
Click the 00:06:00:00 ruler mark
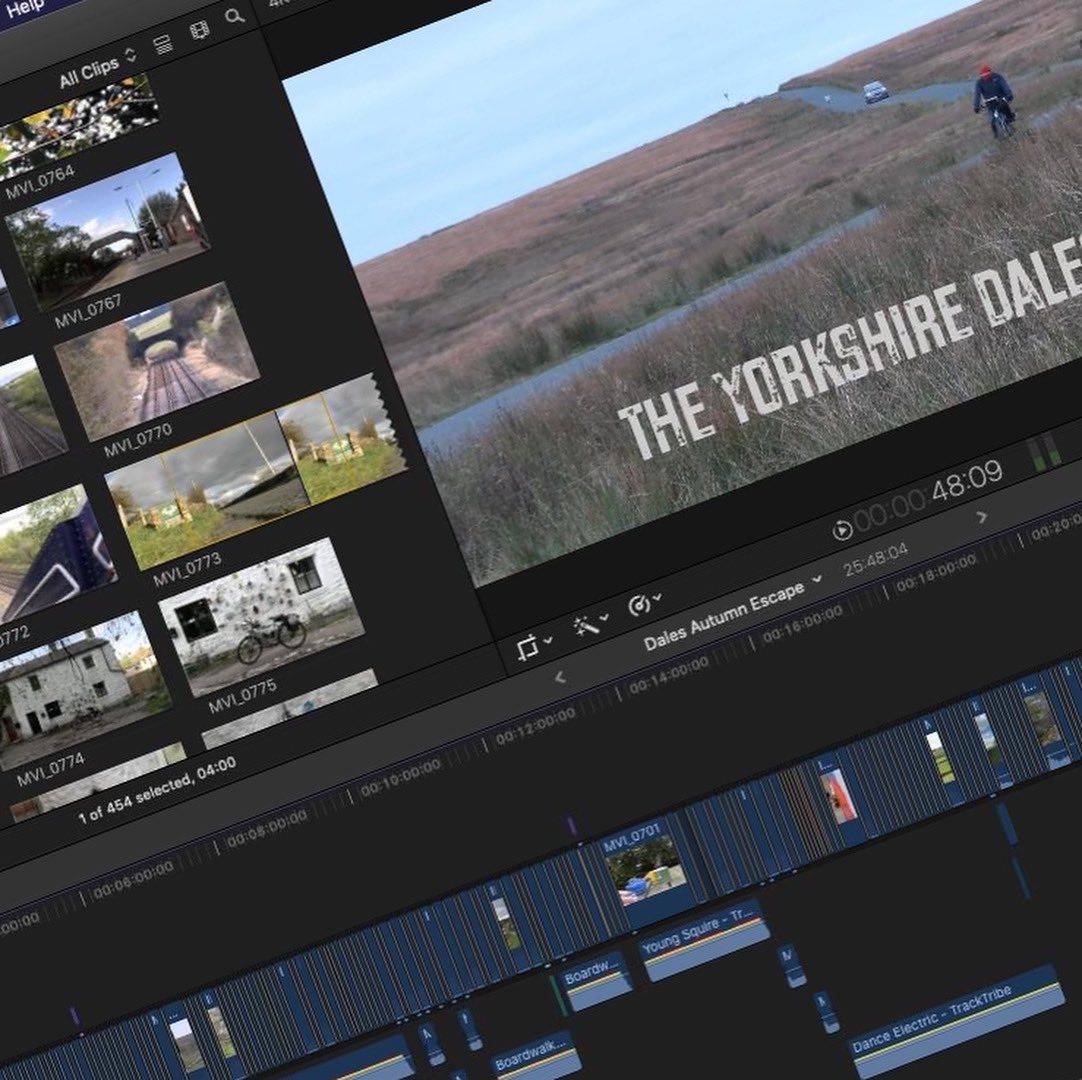coord(132,881)
